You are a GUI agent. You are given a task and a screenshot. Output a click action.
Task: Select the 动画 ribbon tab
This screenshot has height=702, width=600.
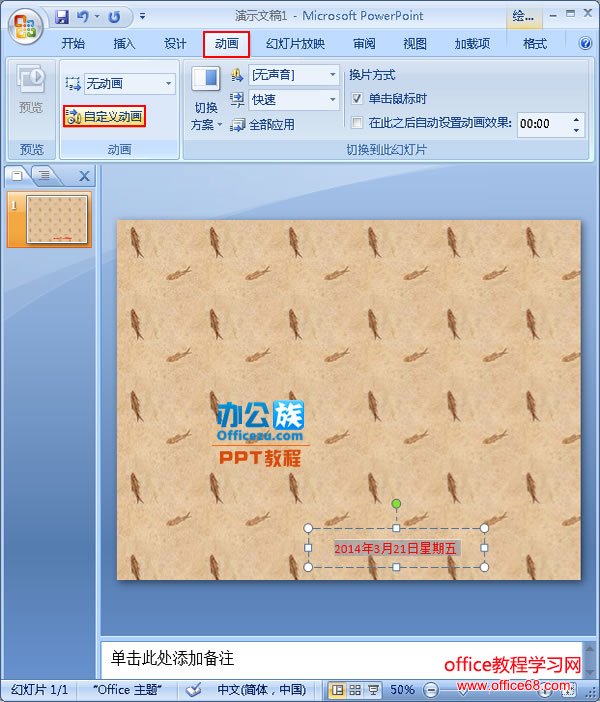coord(226,44)
